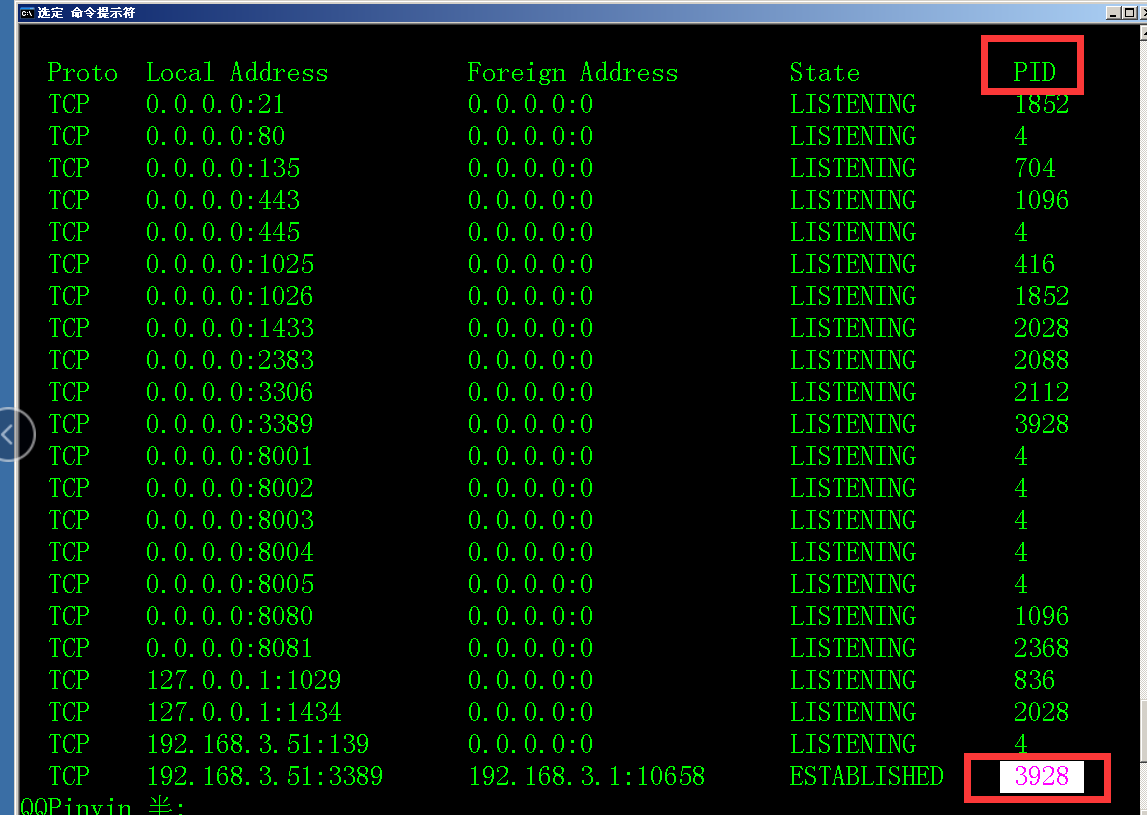Screen dimensions: 1147x815
Task: Click foreign address 0.0.0.0:0 in port 8080 row
Action: pyautogui.click(x=530, y=616)
